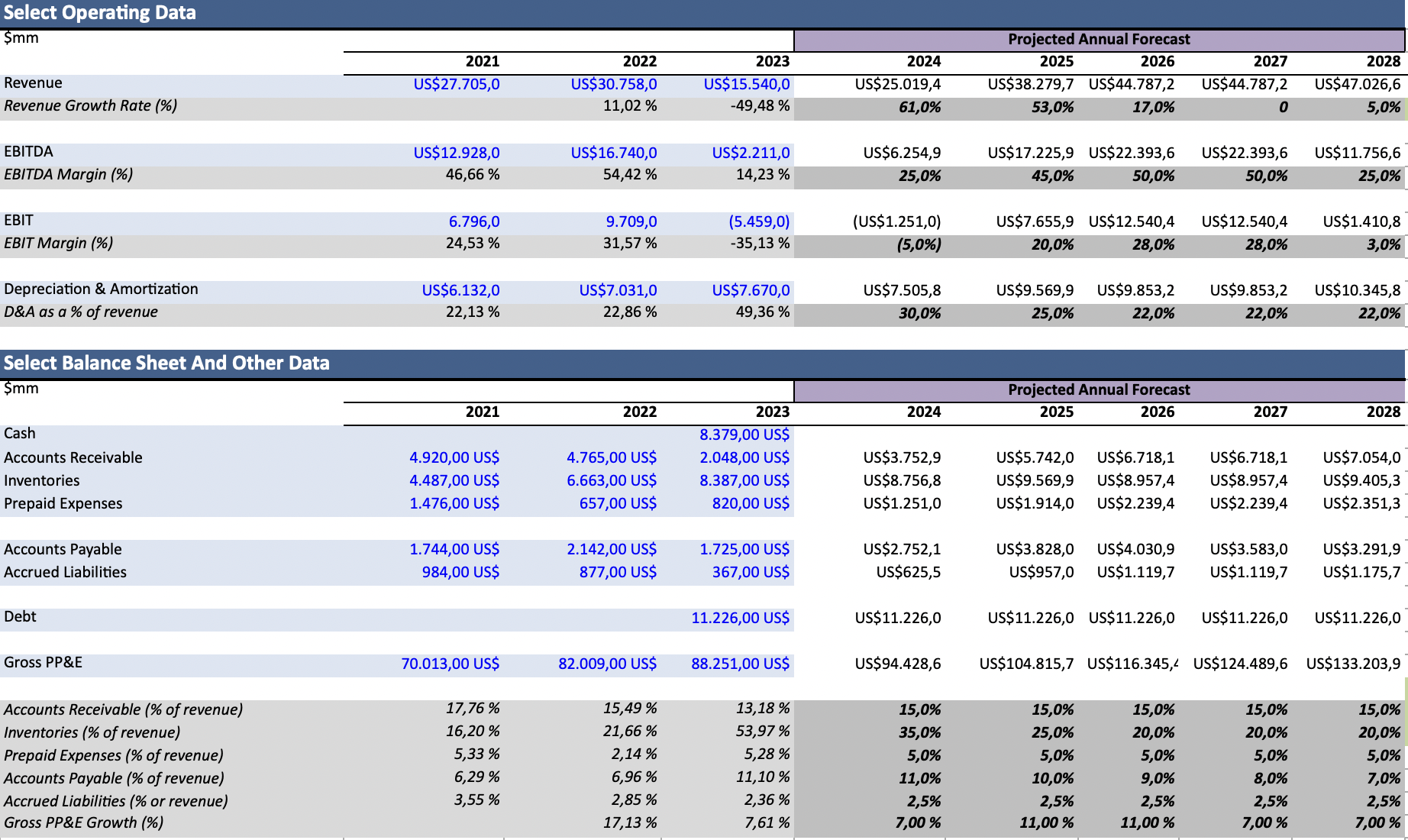Click the 2025 Gross PP&E Growth rate
The height and width of the screenshot is (840, 1408).
click(x=1046, y=822)
